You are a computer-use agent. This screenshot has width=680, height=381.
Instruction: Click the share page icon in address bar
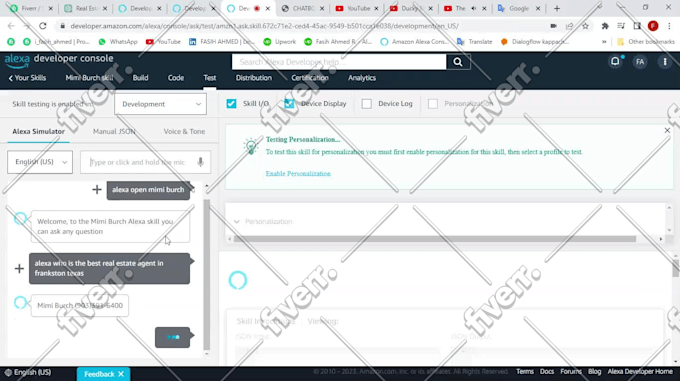569,26
